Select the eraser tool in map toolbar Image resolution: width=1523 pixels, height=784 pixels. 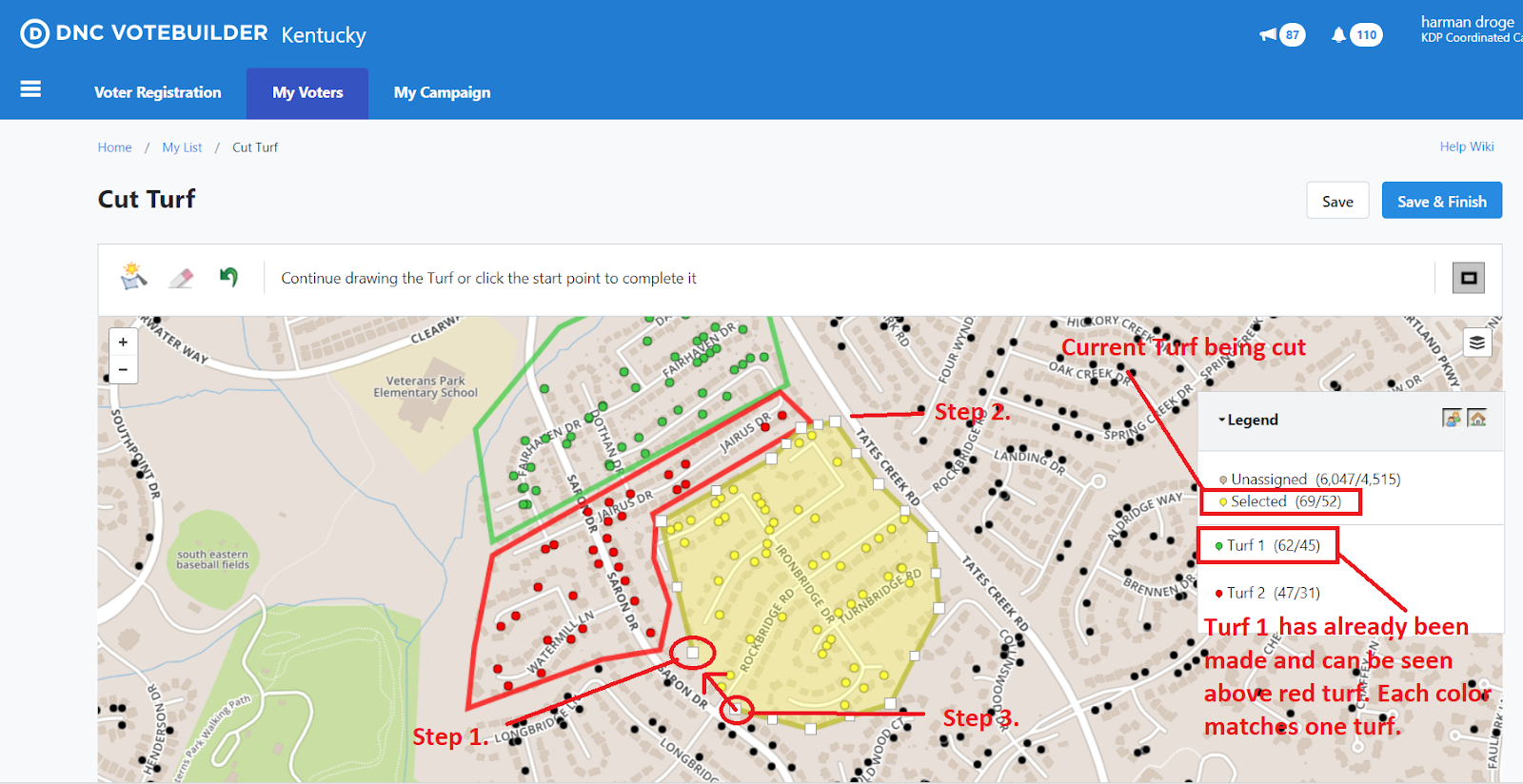(181, 278)
